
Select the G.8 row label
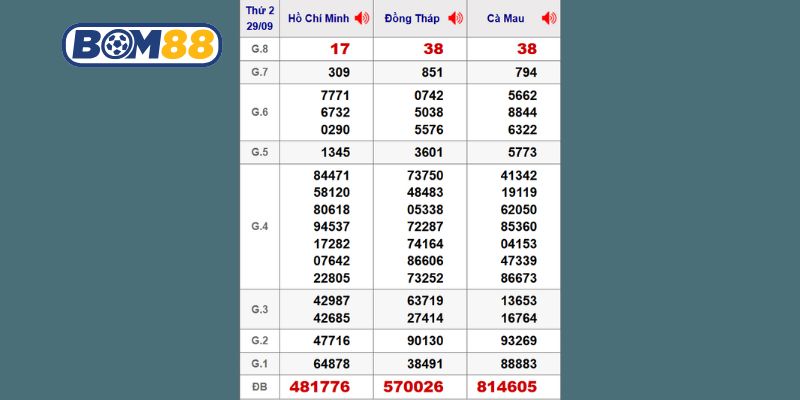point(260,49)
